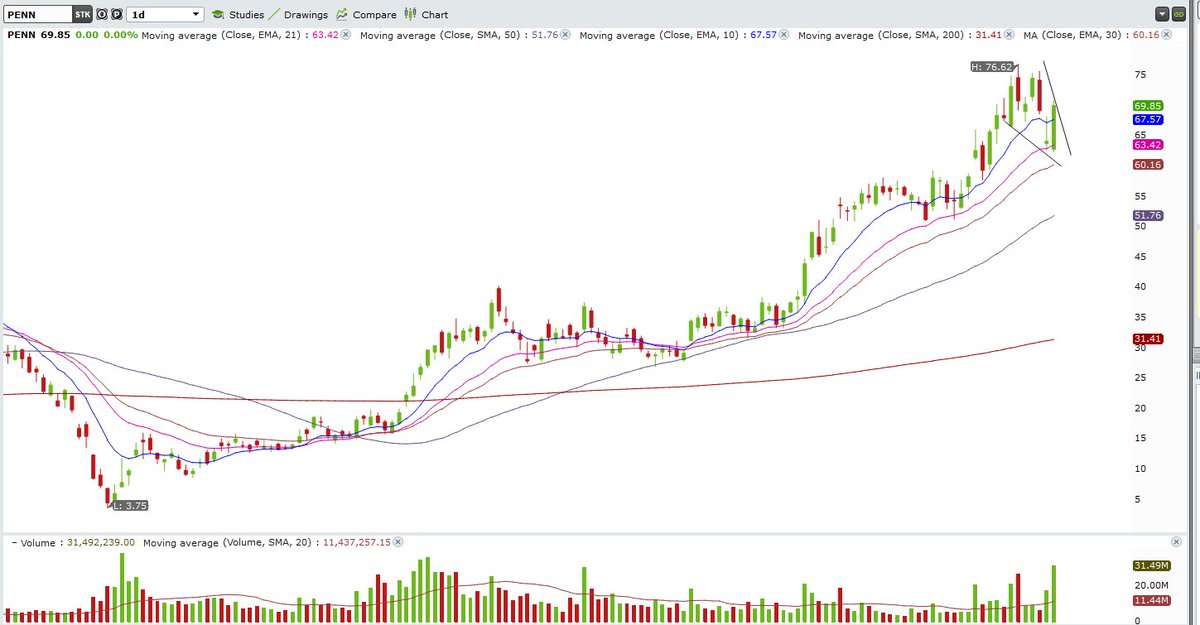Remove the EMA 21 moving average study

click(347, 34)
